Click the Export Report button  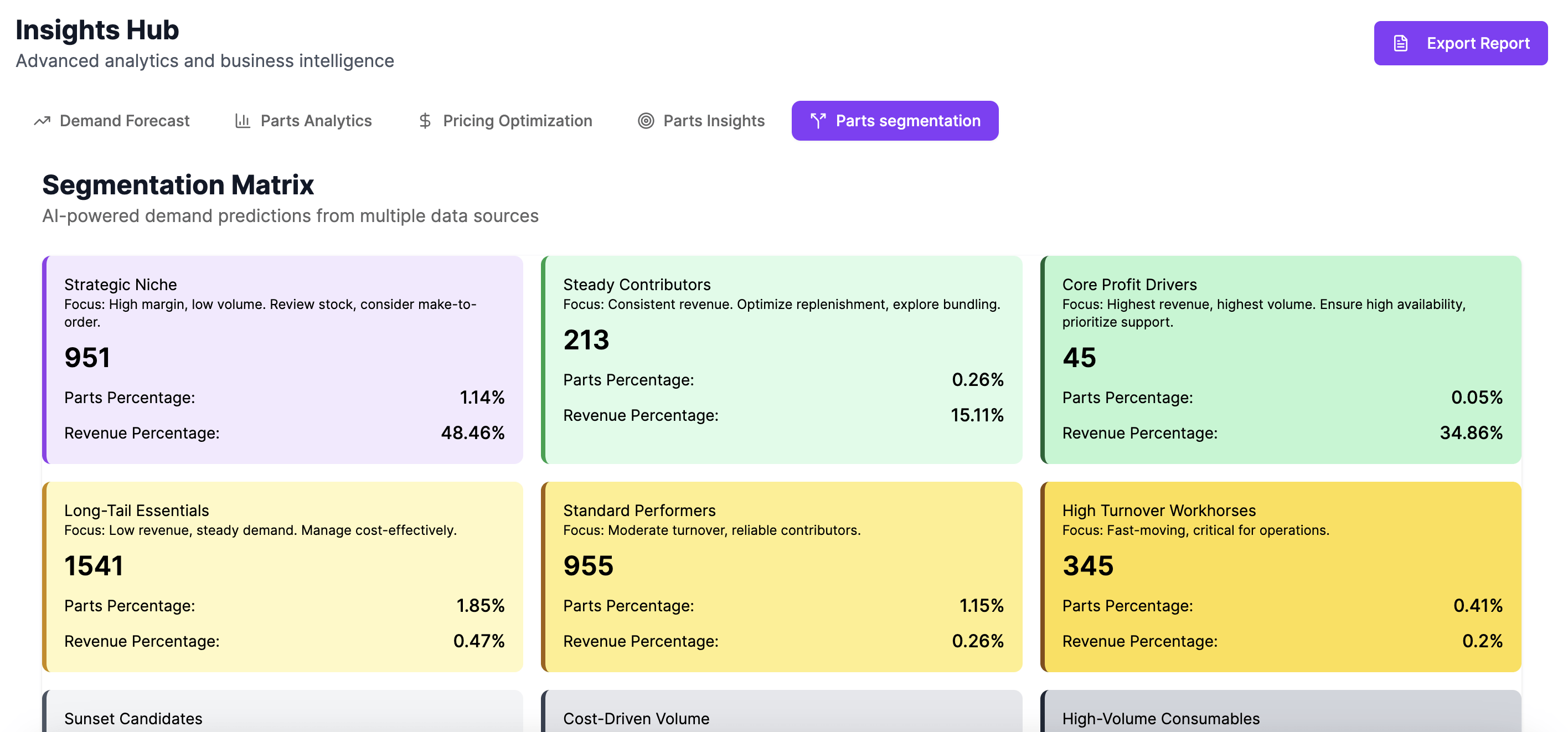click(1460, 43)
